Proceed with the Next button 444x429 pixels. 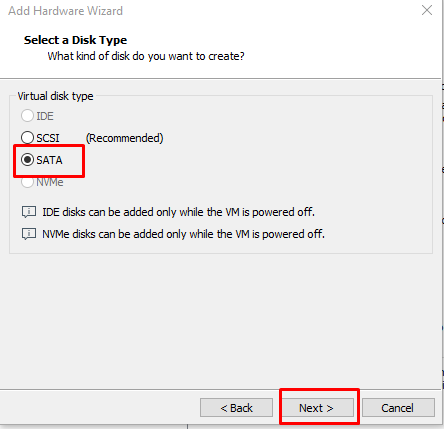(x=317, y=408)
